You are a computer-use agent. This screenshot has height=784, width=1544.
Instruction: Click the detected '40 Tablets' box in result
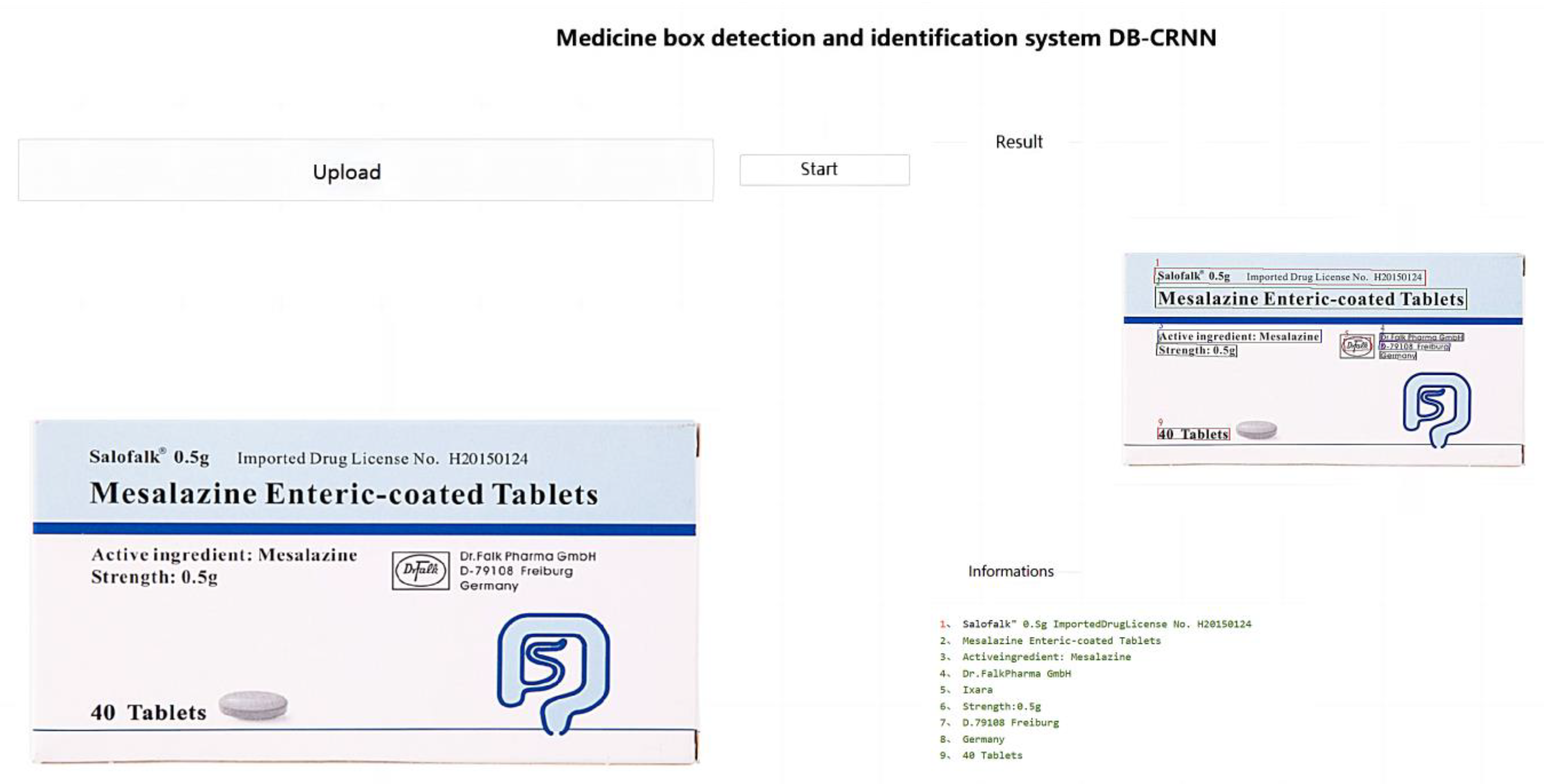1193,434
